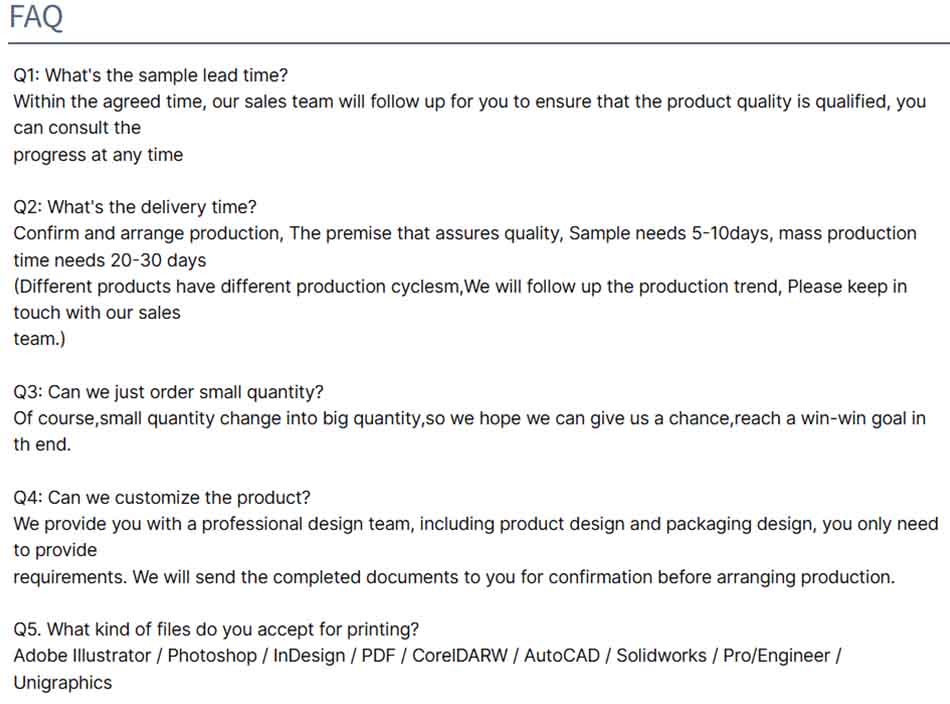Click the line starting "(Different products have"
This screenshot has width=950, height=704.
460,286
